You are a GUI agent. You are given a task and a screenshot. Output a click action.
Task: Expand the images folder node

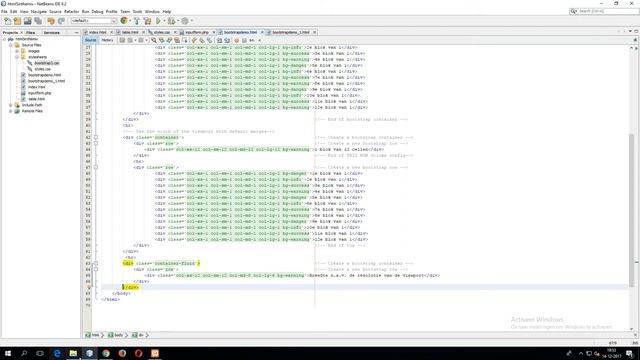[17, 51]
